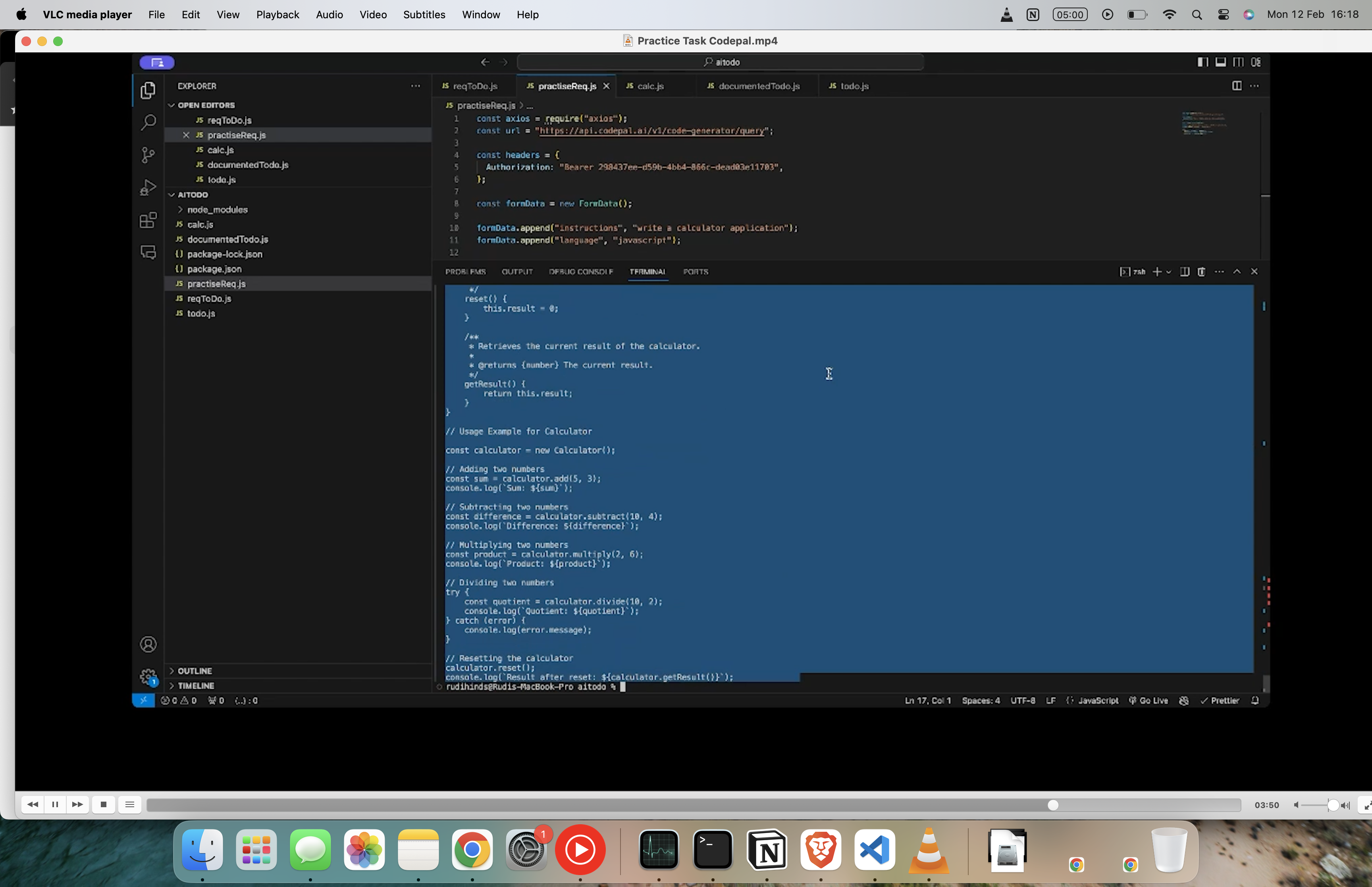The height and width of the screenshot is (887, 1372).
Task: Toggle VLC fullscreen mode button
Action: click(x=1366, y=805)
